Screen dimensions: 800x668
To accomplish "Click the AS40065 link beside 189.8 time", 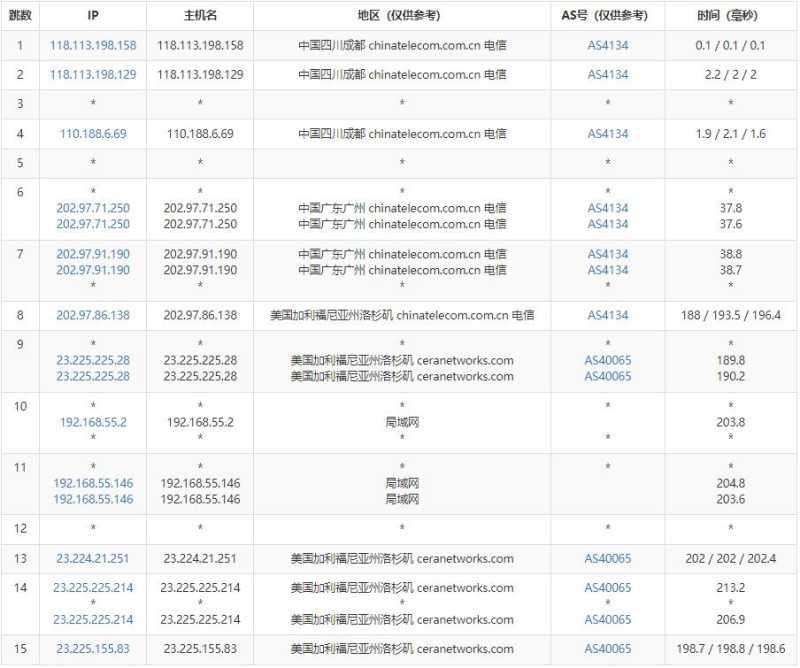I will coord(608,360).
